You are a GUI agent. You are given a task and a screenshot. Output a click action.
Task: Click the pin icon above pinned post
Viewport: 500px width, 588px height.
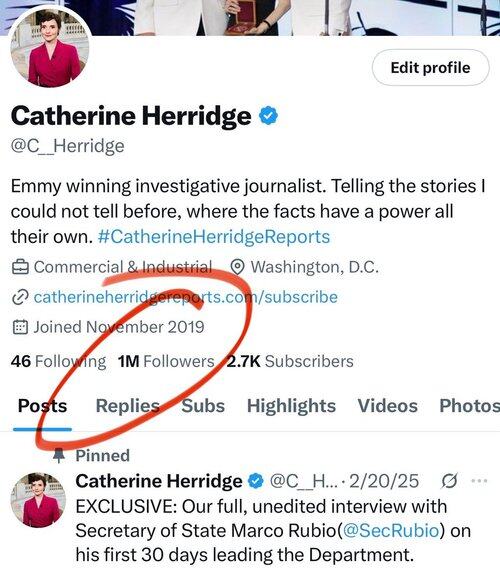pos(58,455)
